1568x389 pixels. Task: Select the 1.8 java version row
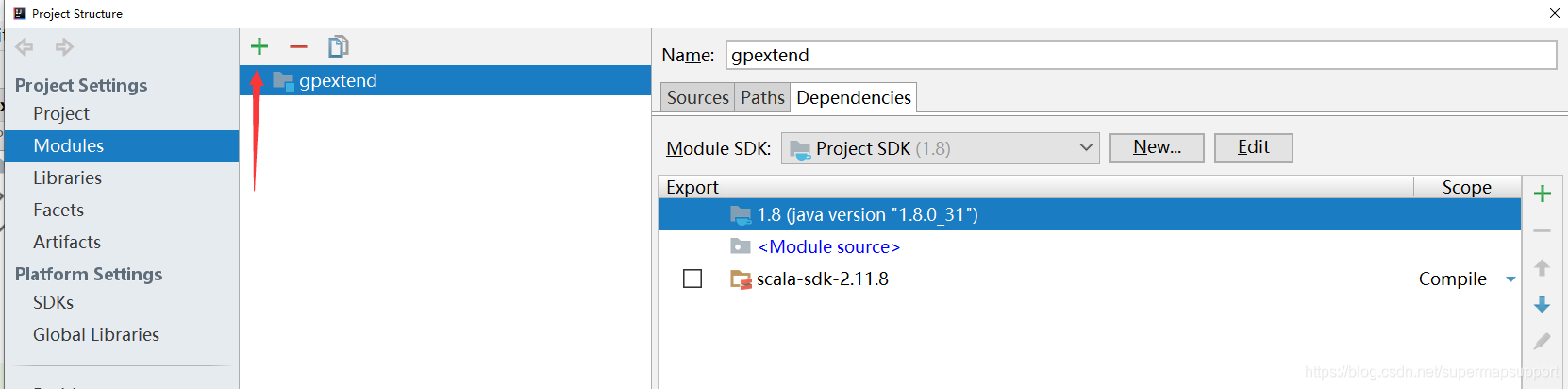coord(1090,214)
